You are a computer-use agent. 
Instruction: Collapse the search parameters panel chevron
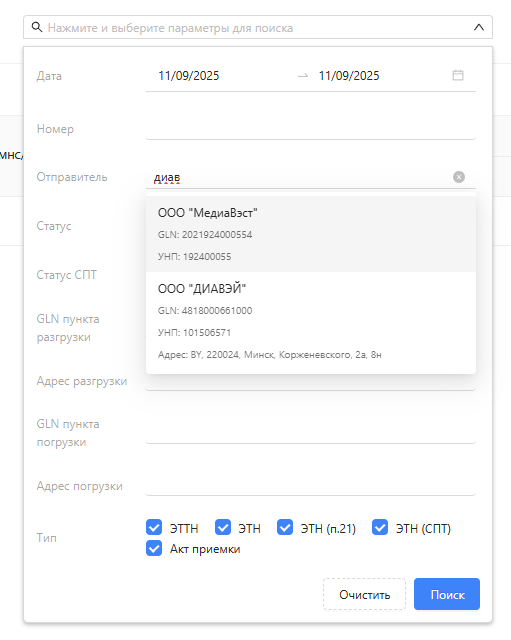click(479, 27)
